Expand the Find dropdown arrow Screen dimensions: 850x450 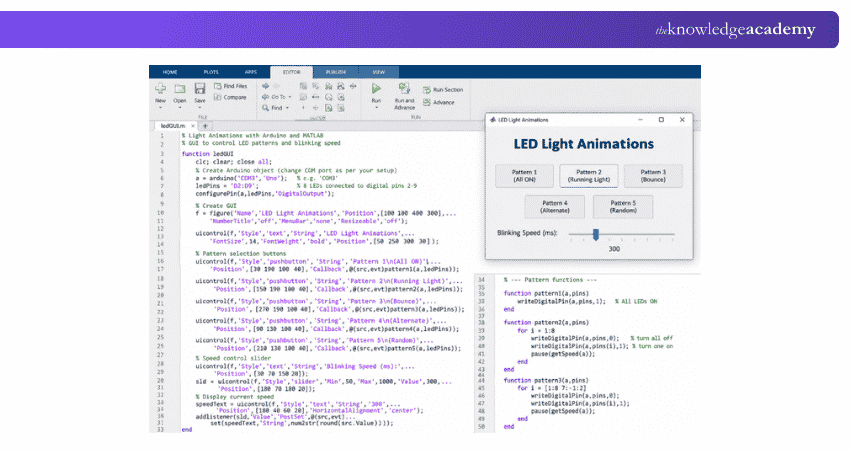(x=287, y=108)
